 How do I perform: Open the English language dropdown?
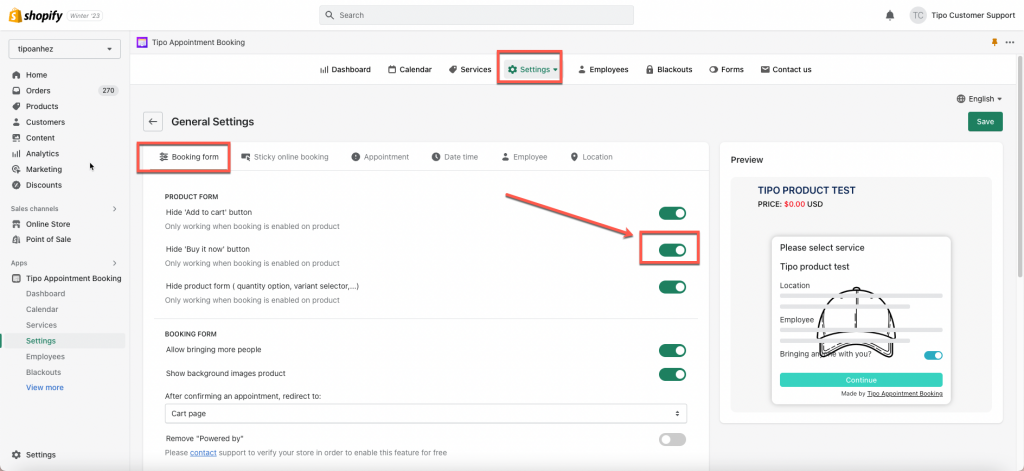tap(979, 99)
